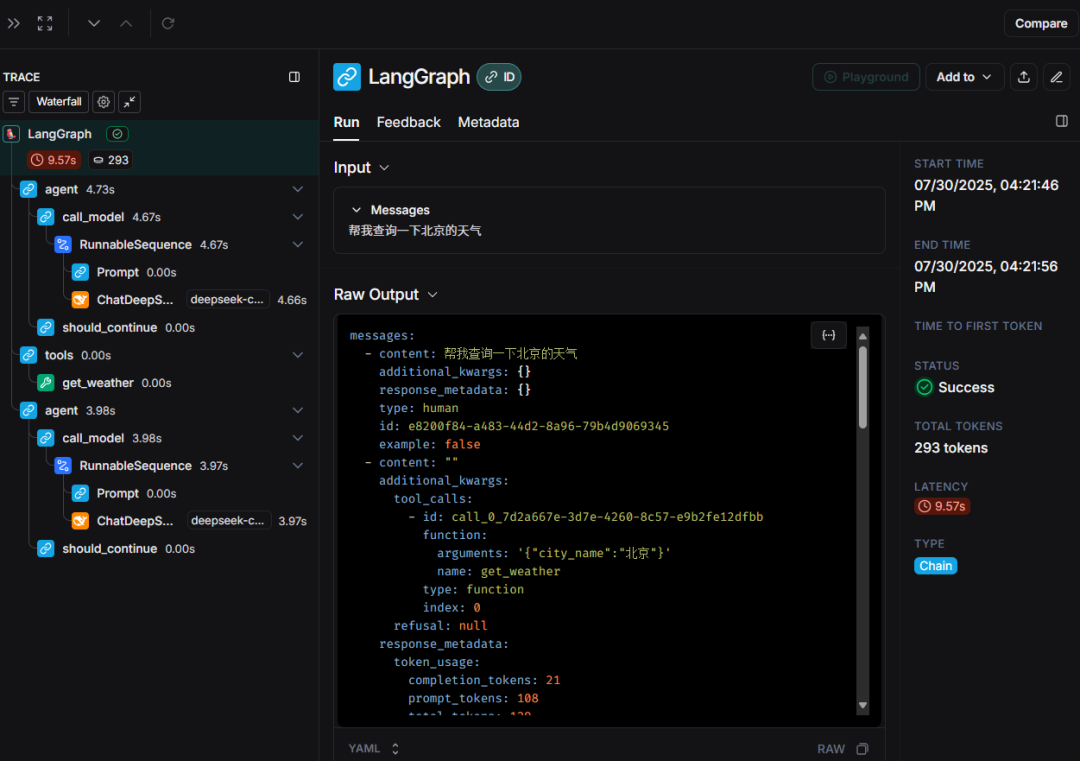Collapse the first agent node chevron
The width and height of the screenshot is (1080, 761).
coord(297,189)
